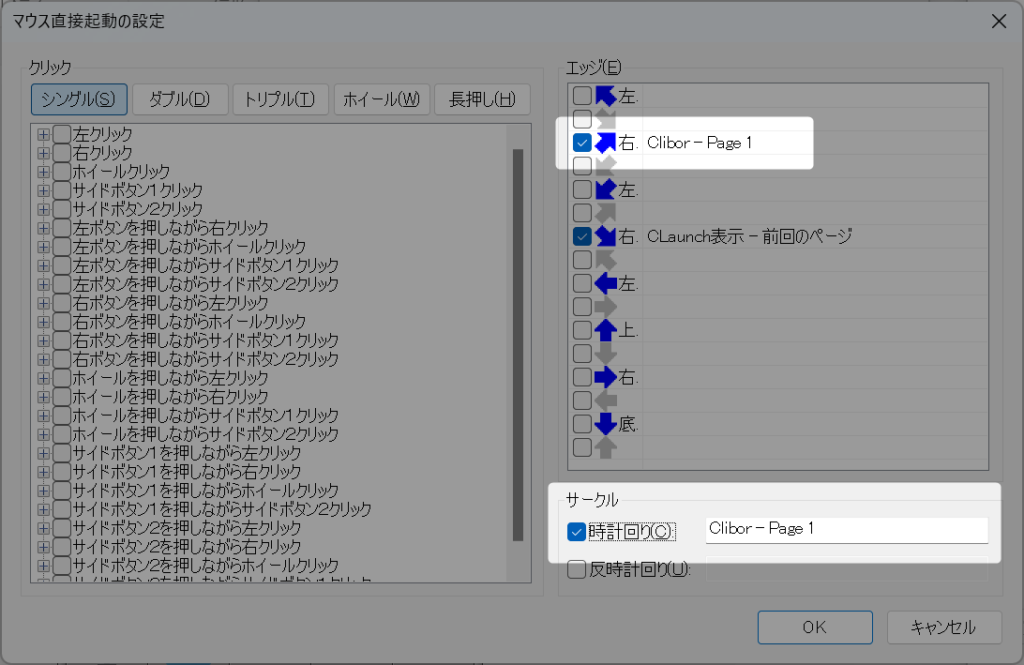Open the 長押し(H) tab
The width and height of the screenshot is (1024, 665).
(482, 99)
